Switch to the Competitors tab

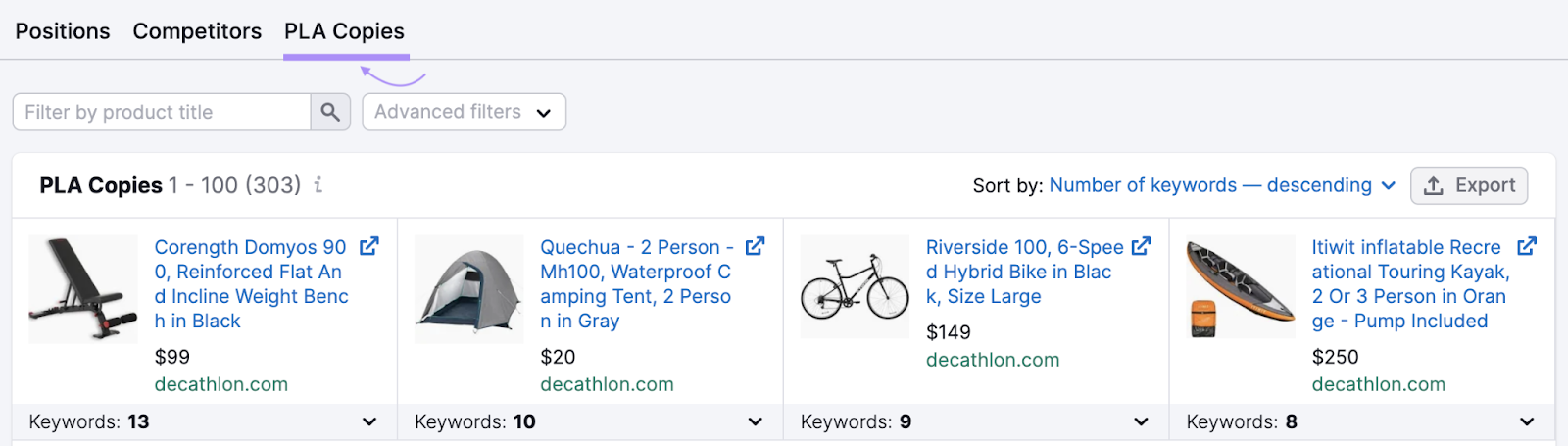point(197,31)
